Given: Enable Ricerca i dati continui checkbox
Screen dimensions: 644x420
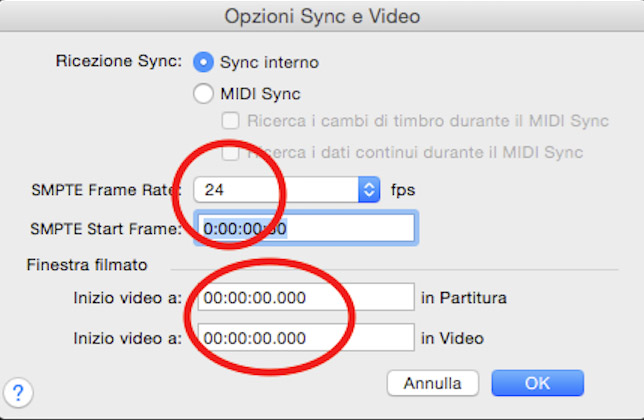Looking at the screenshot, I should (231, 153).
